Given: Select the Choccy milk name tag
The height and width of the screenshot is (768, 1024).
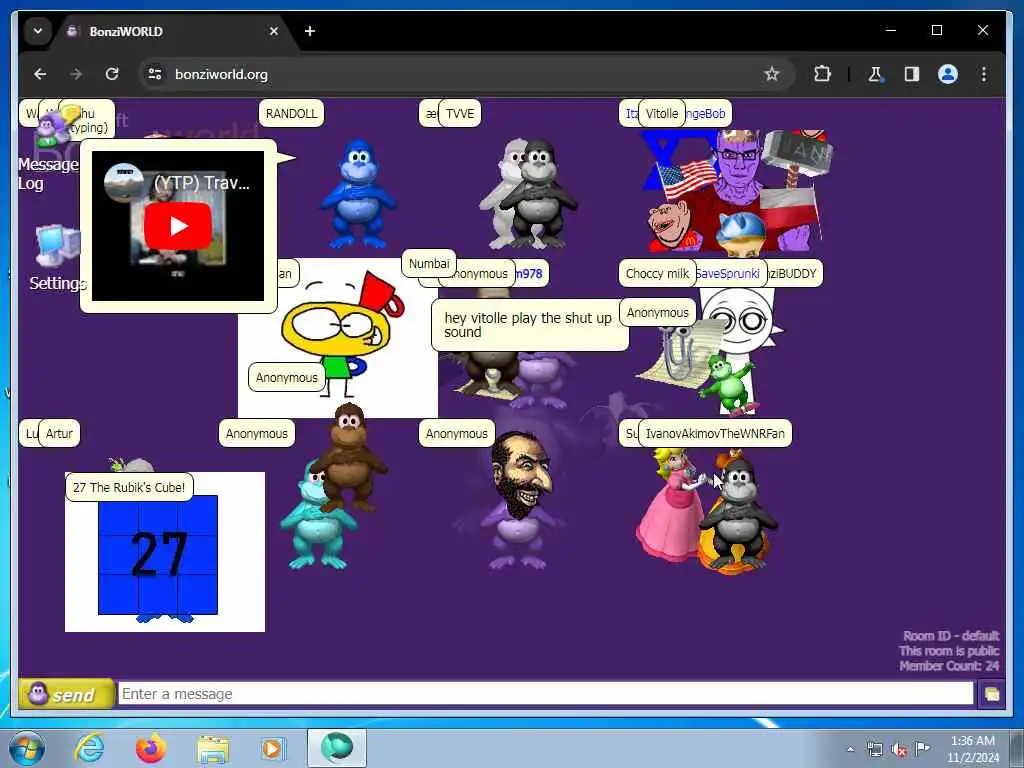Looking at the screenshot, I should point(657,274).
